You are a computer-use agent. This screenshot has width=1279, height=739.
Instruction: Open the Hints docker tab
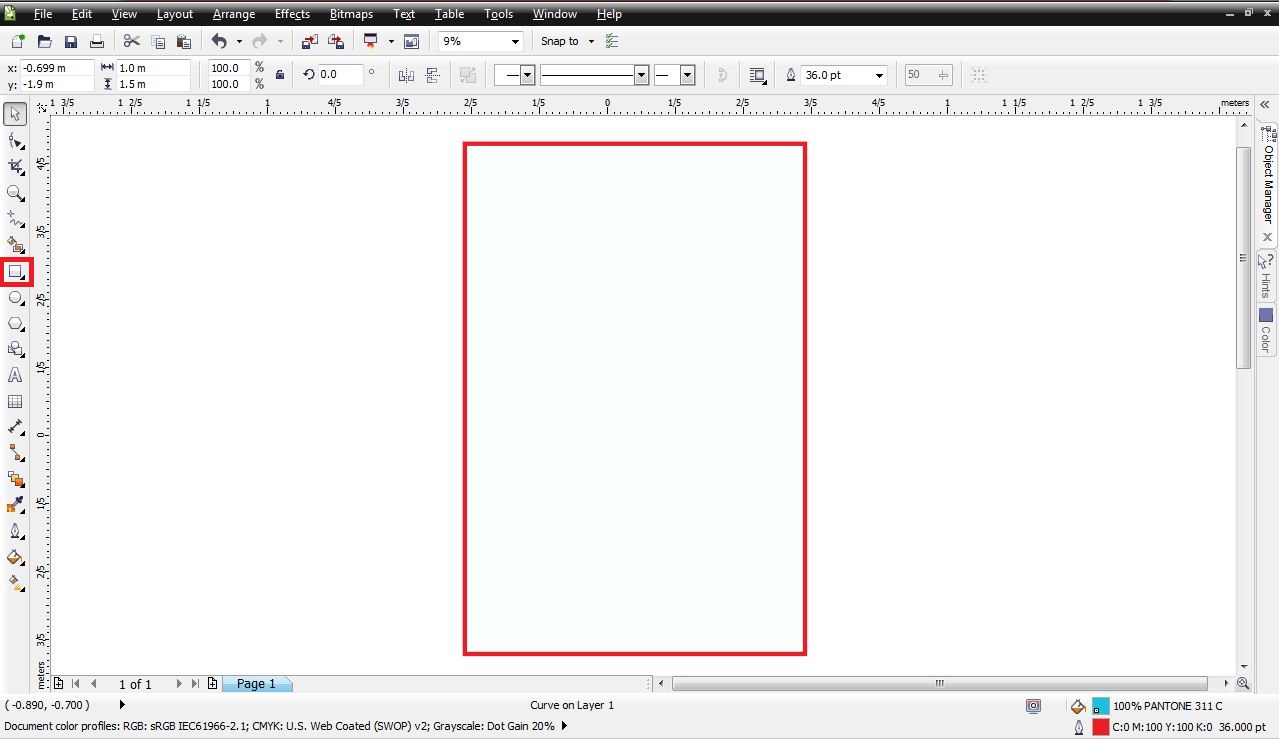click(x=1267, y=275)
